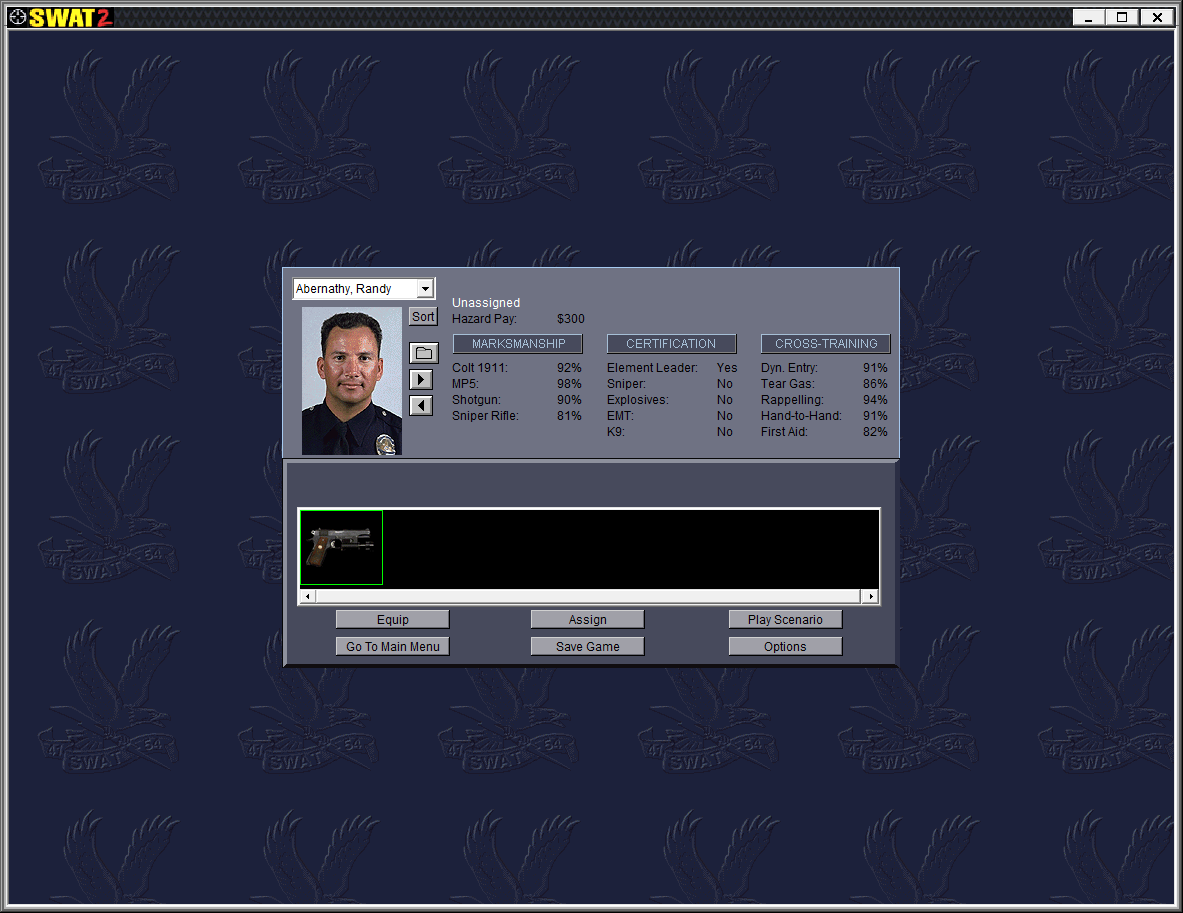Viewport: 1183px width, 913px height.
Task: Click the Colt 1911 92% value
Action: coord(569,368)
